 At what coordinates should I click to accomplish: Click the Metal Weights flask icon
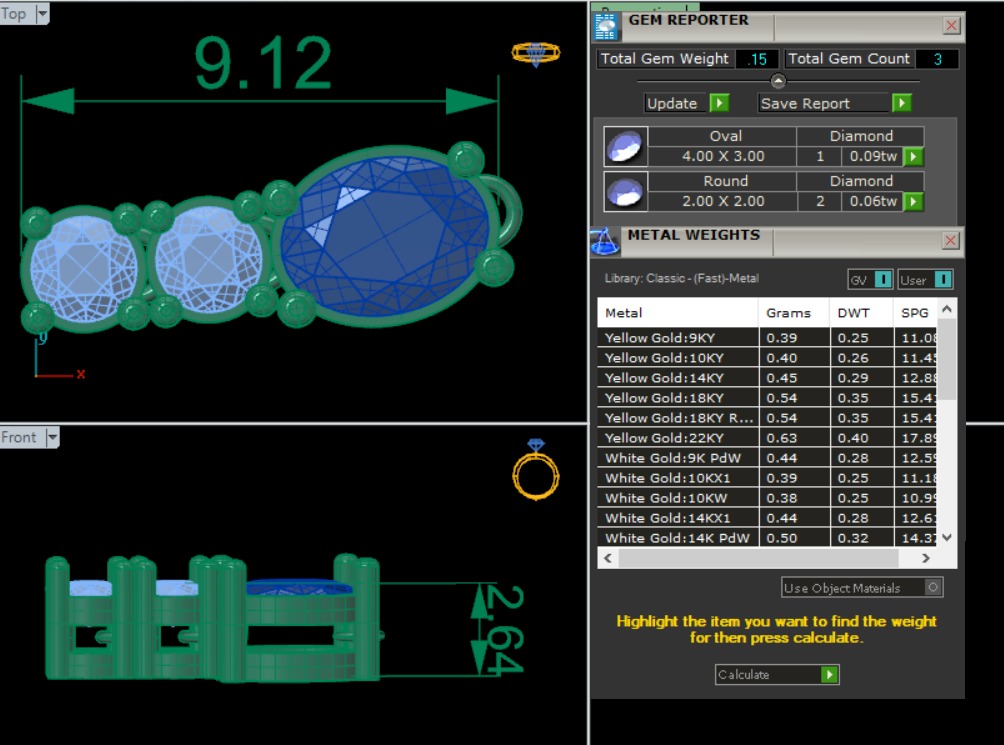pos(604,241)
